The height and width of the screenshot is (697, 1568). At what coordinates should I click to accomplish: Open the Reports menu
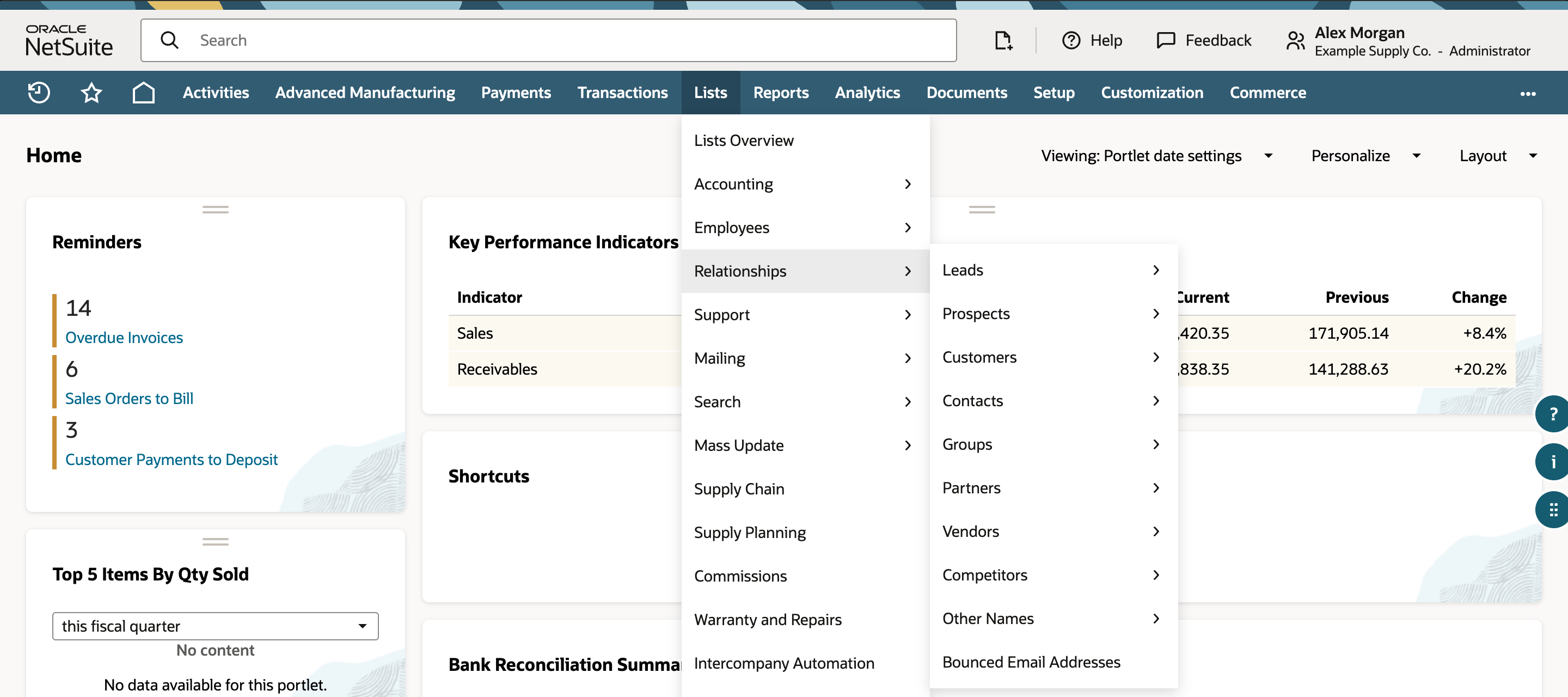781,93
